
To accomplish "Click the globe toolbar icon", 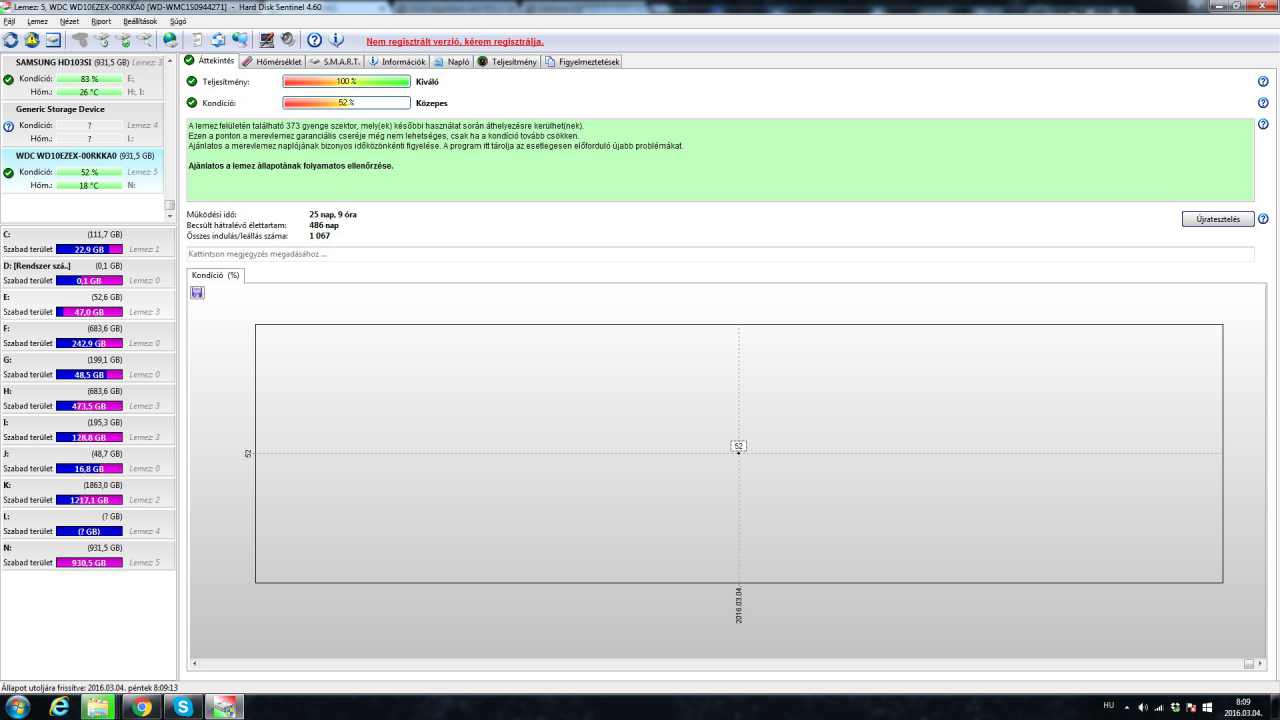I will [171, 40].
